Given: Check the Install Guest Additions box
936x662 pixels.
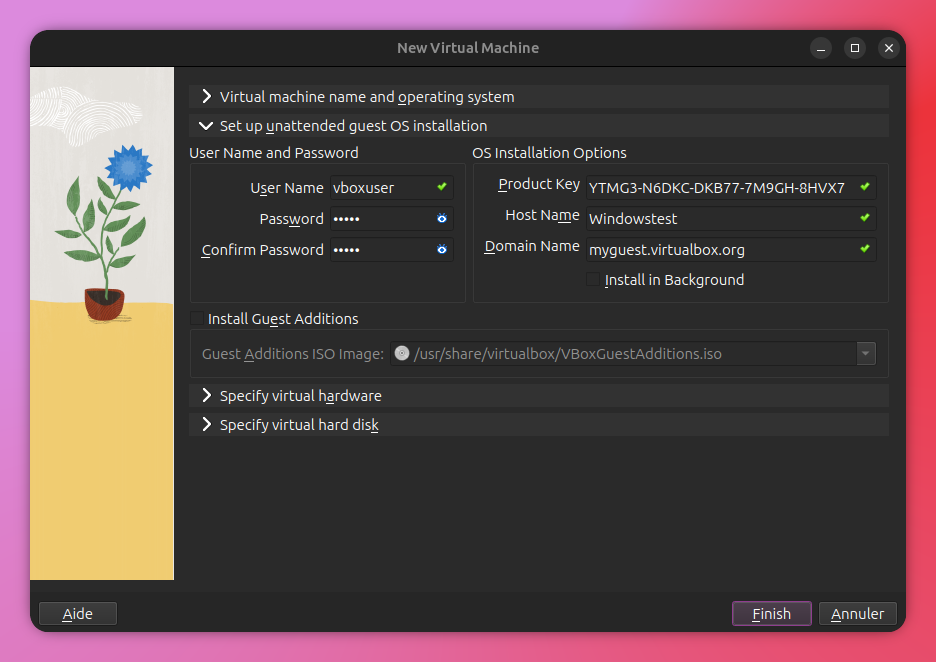Looking at the screenshot, I should (x=197, y=319).
